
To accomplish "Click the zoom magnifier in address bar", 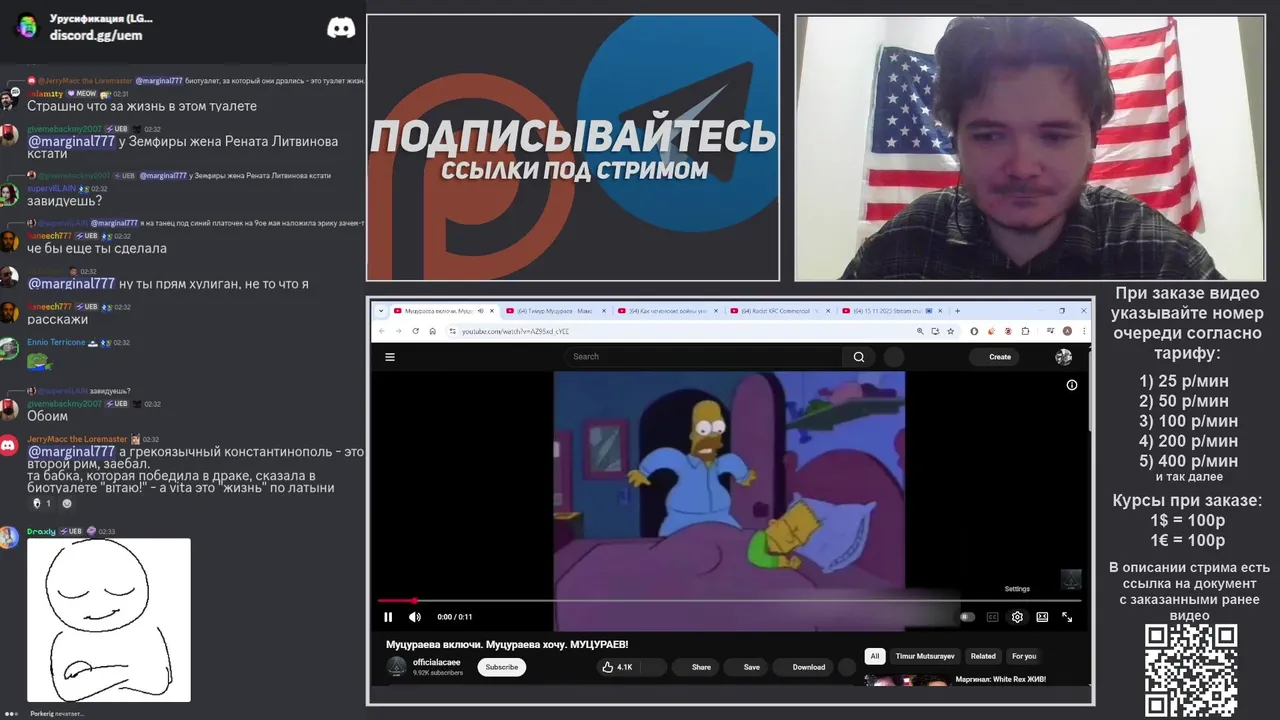I will [920, 331].
